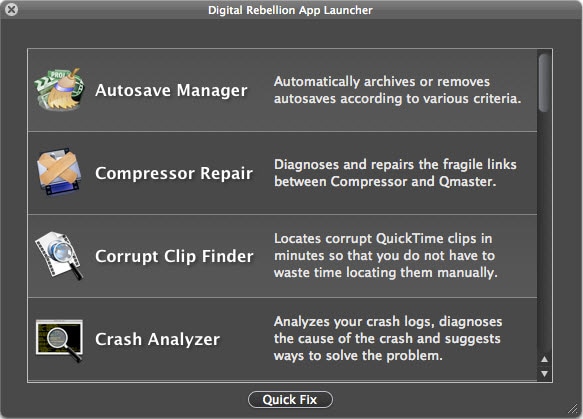Click the Autosave Manager description text
The height and width of the screenshot is (419, 583).
pos(397,90)
